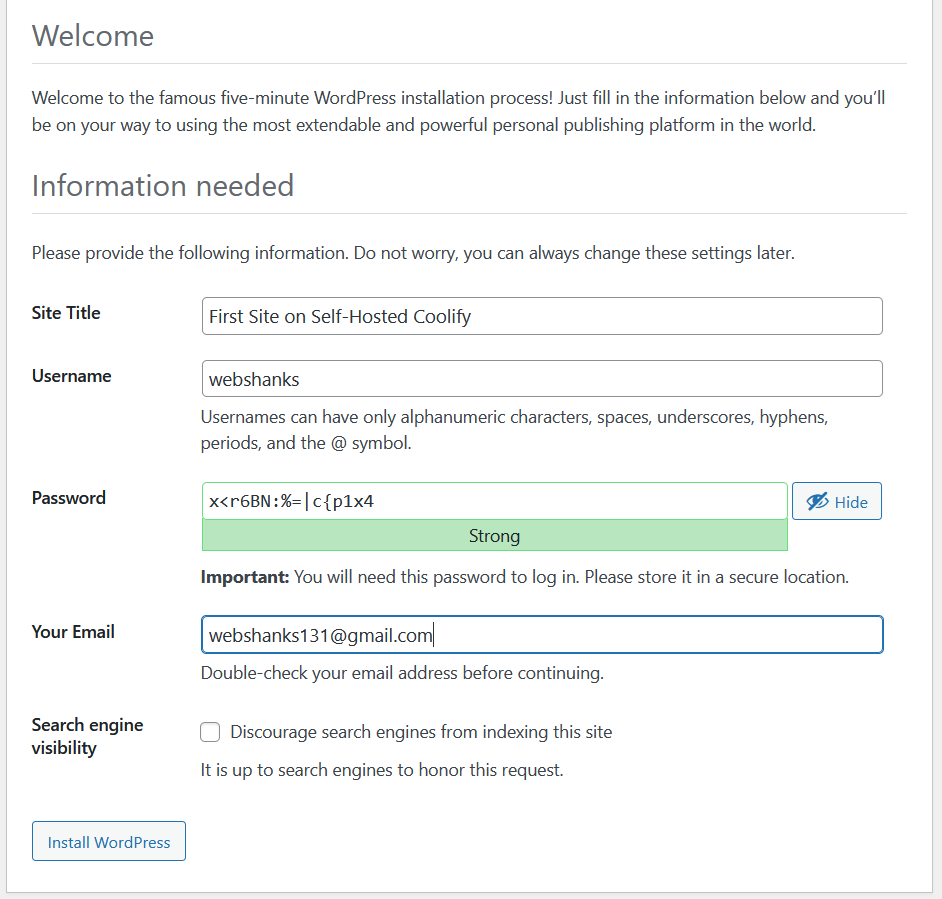
Task: Click the Information needed heading
Action: tap(163, 186)
